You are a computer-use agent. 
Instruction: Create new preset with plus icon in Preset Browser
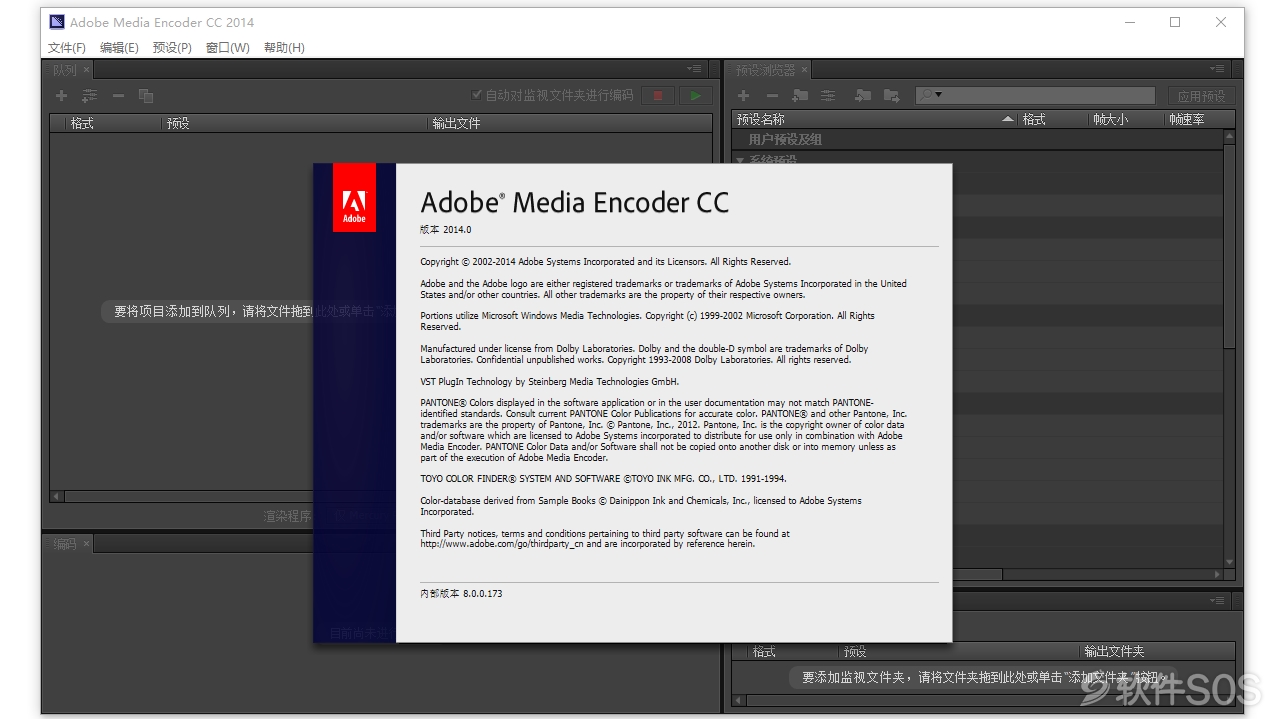click(x=744, y=96)
